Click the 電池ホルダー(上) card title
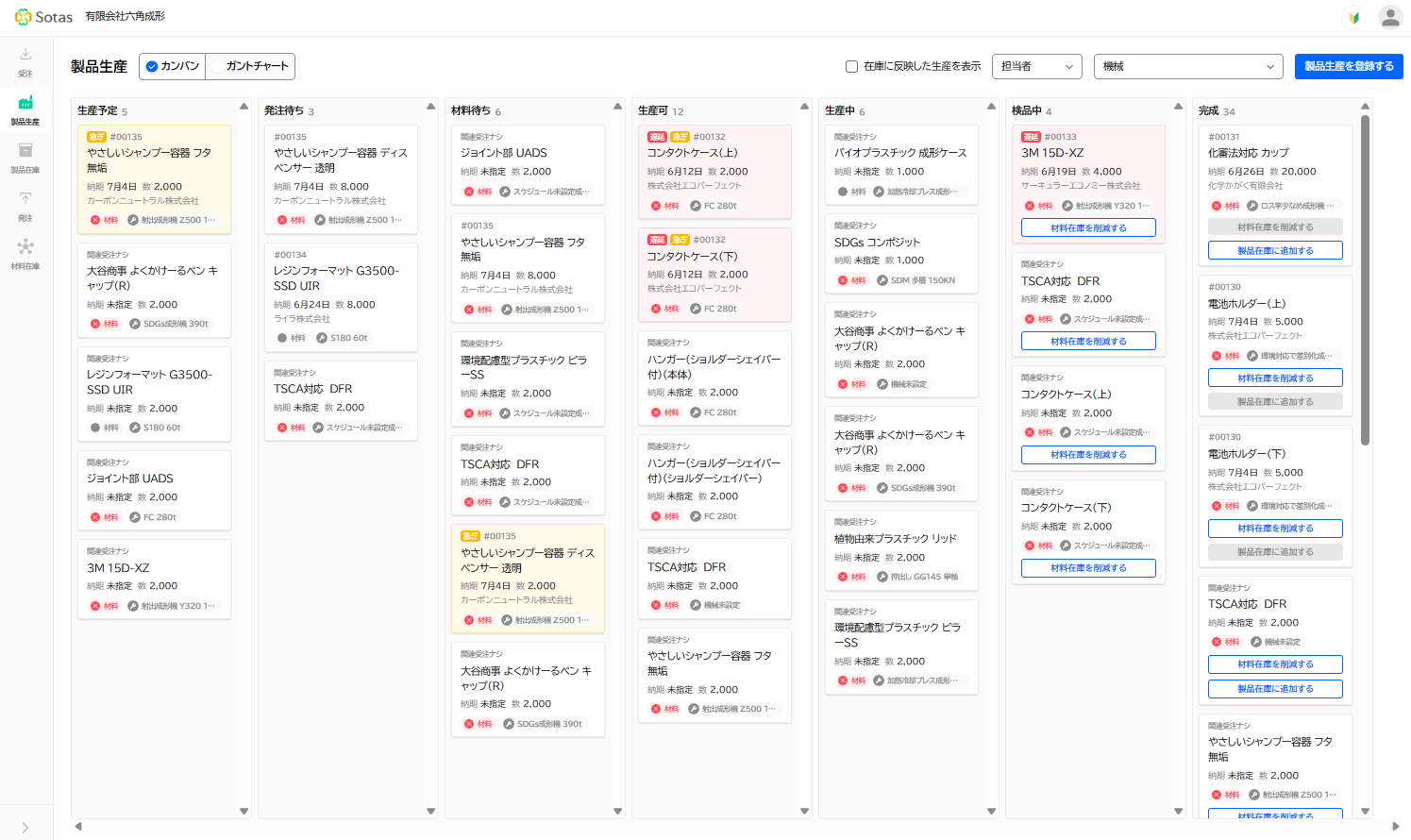 tap(1247, 304)
